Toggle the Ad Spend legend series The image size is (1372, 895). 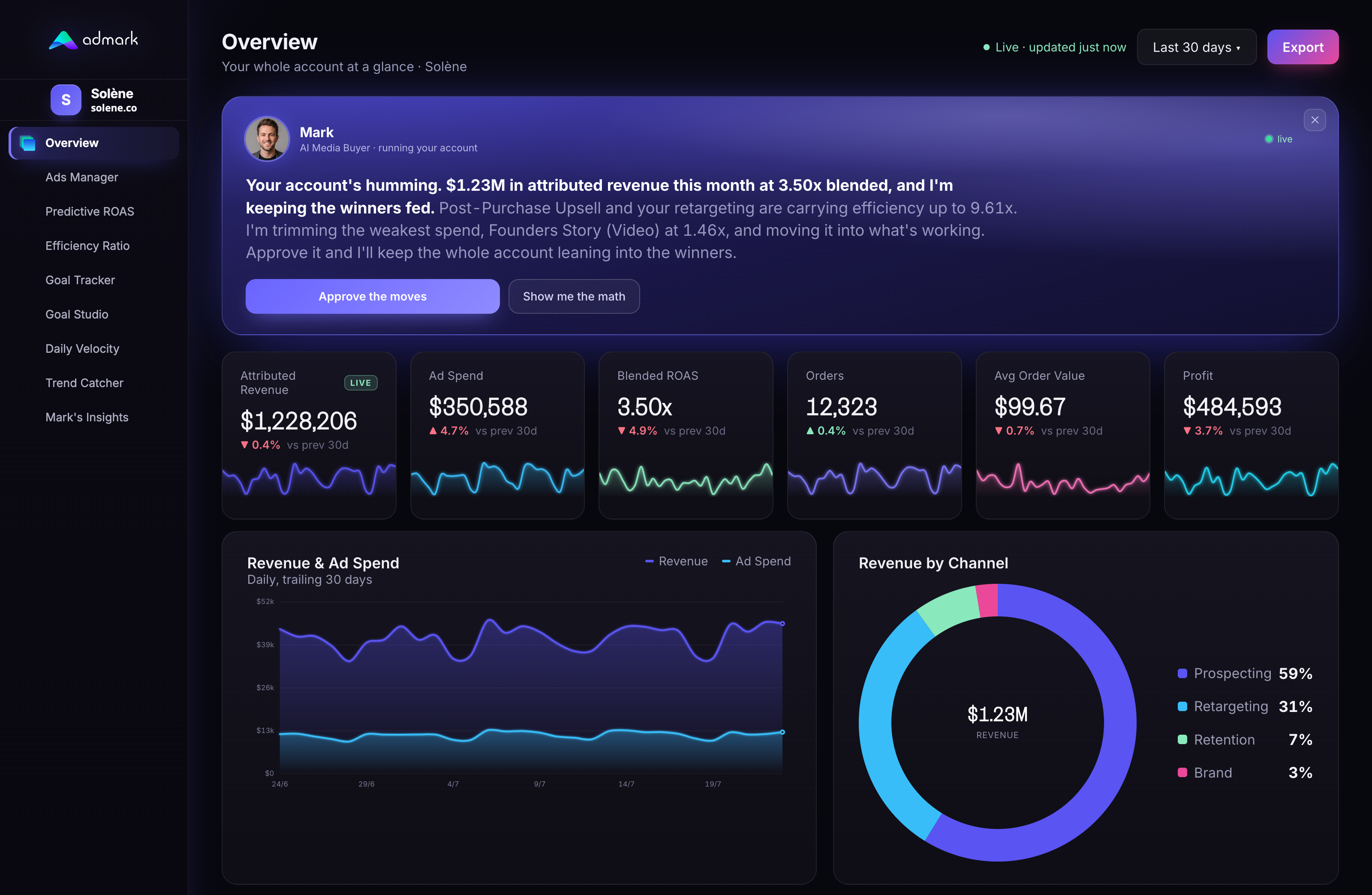tap(756, 562)
